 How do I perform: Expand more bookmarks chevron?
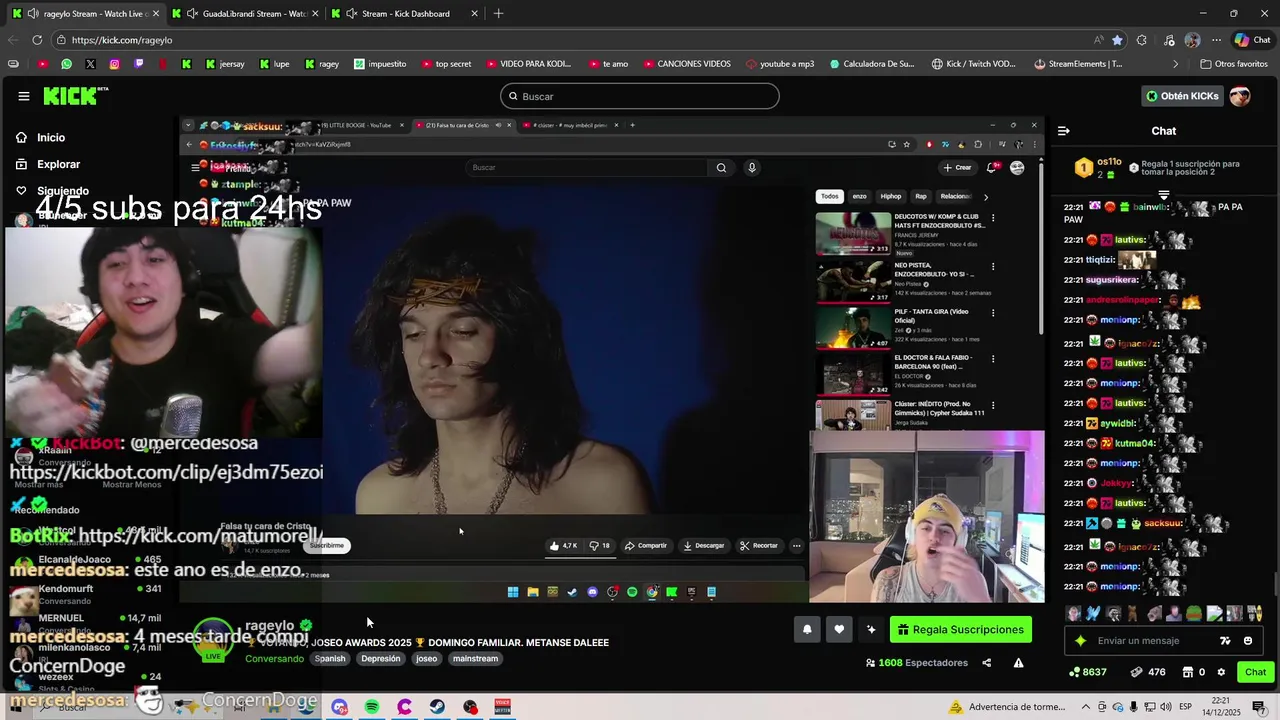1176,64
